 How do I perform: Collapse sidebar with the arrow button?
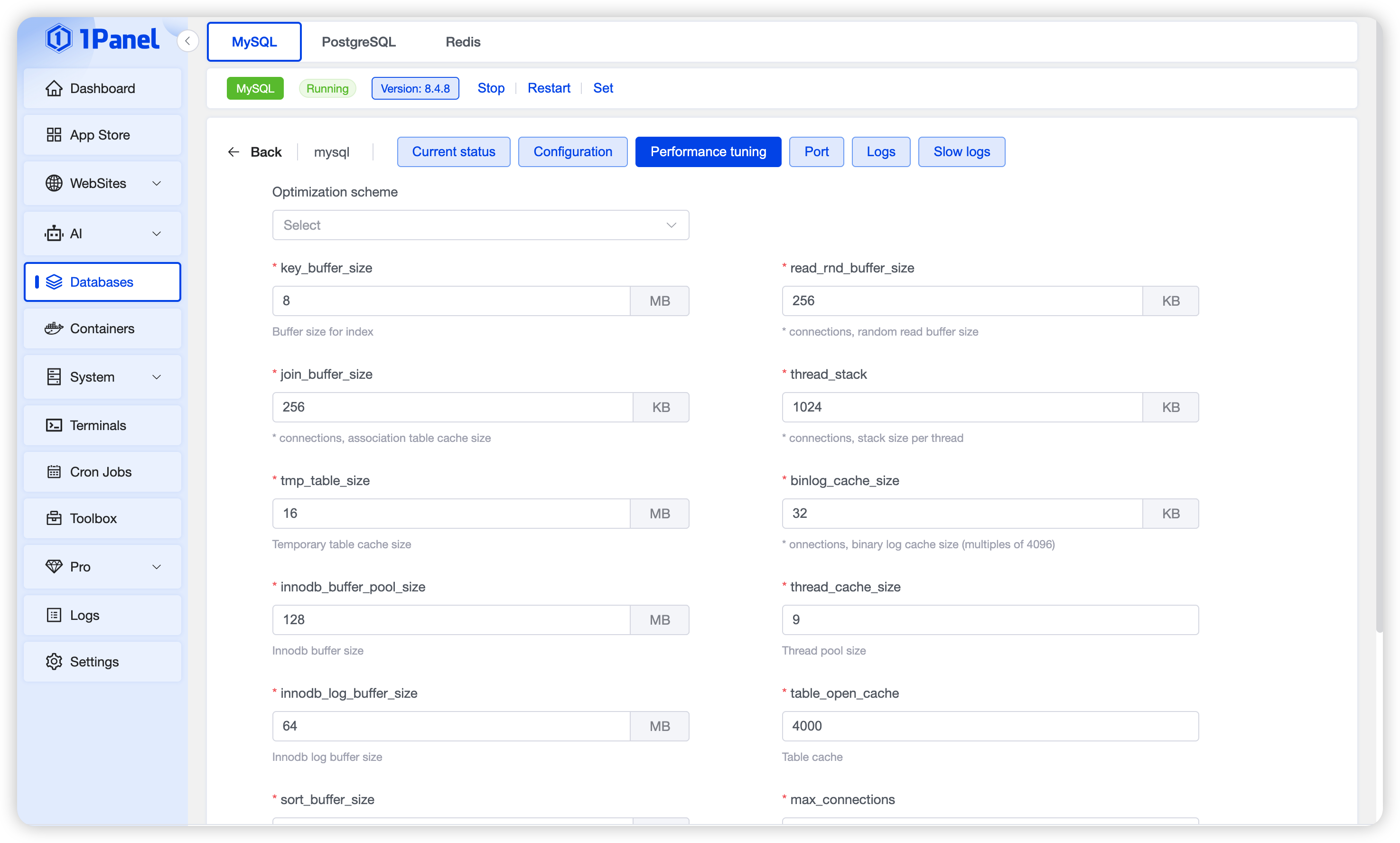(x=187, y=41)
